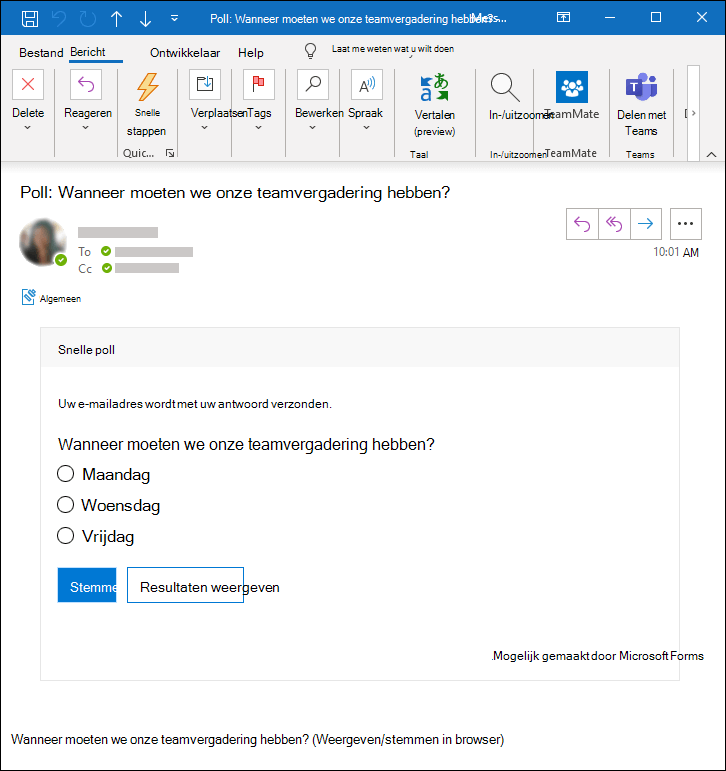726x771 pixels.
Task: Open Quick Access Toolbar customize dropdown
Action: (x=174, y=19)
